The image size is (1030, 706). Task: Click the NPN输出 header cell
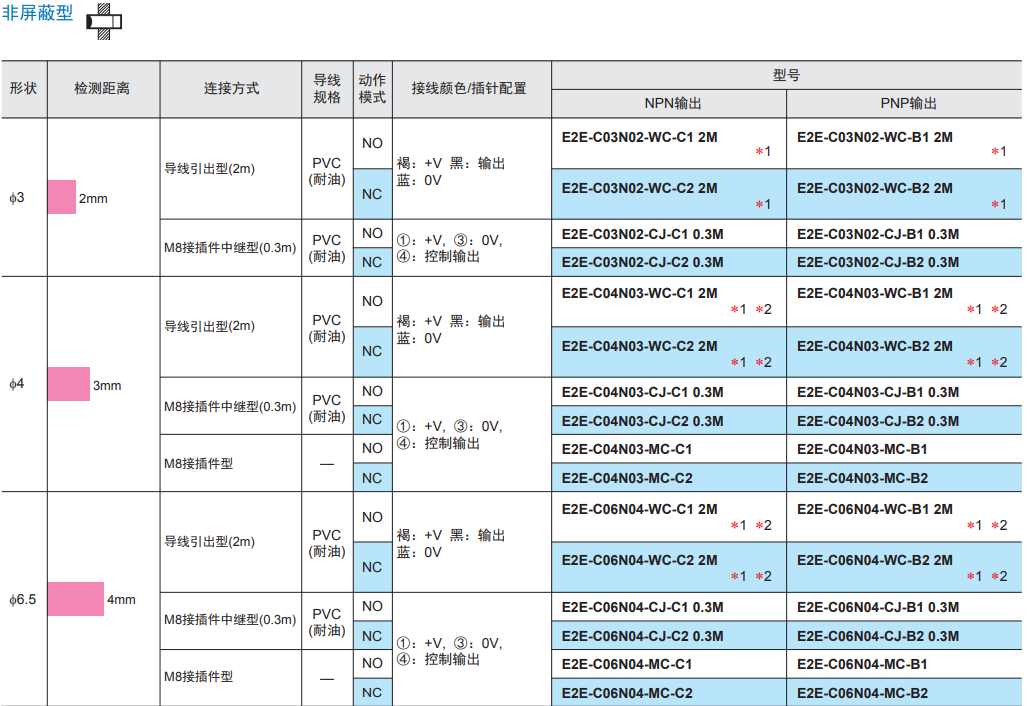pos(669,103)
